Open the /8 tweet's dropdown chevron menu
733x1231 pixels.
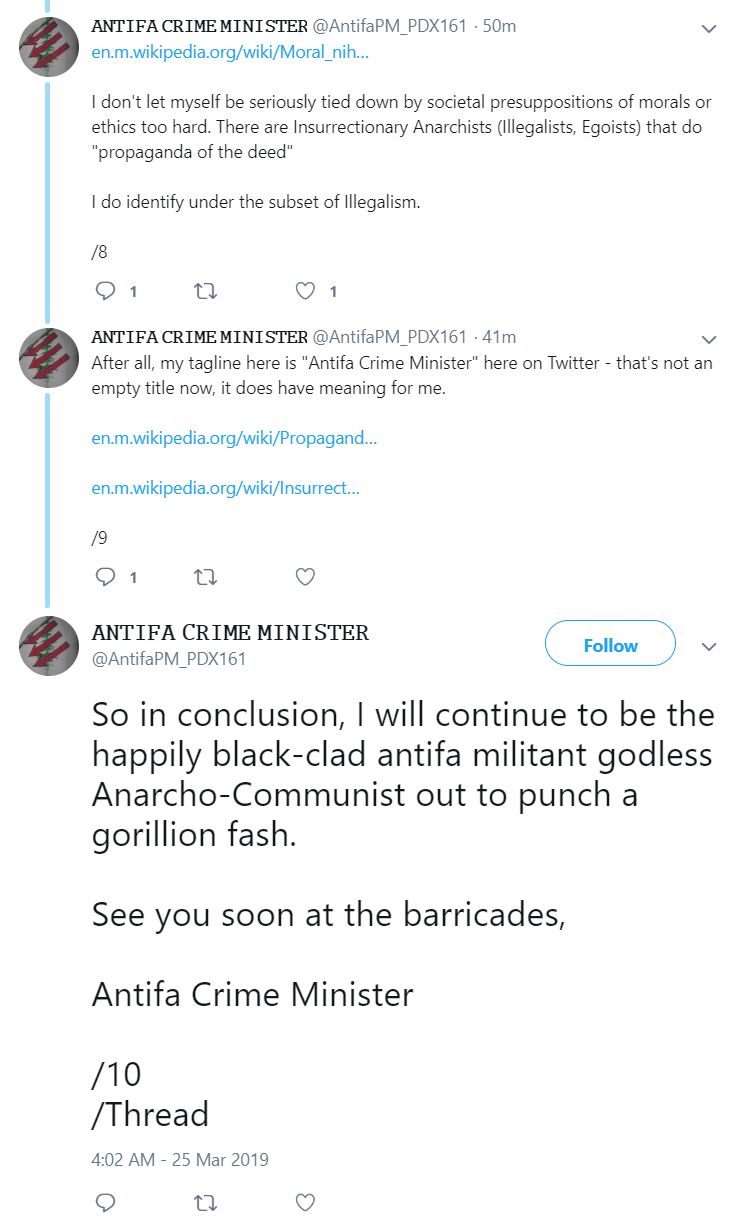[x=709, y=29]
